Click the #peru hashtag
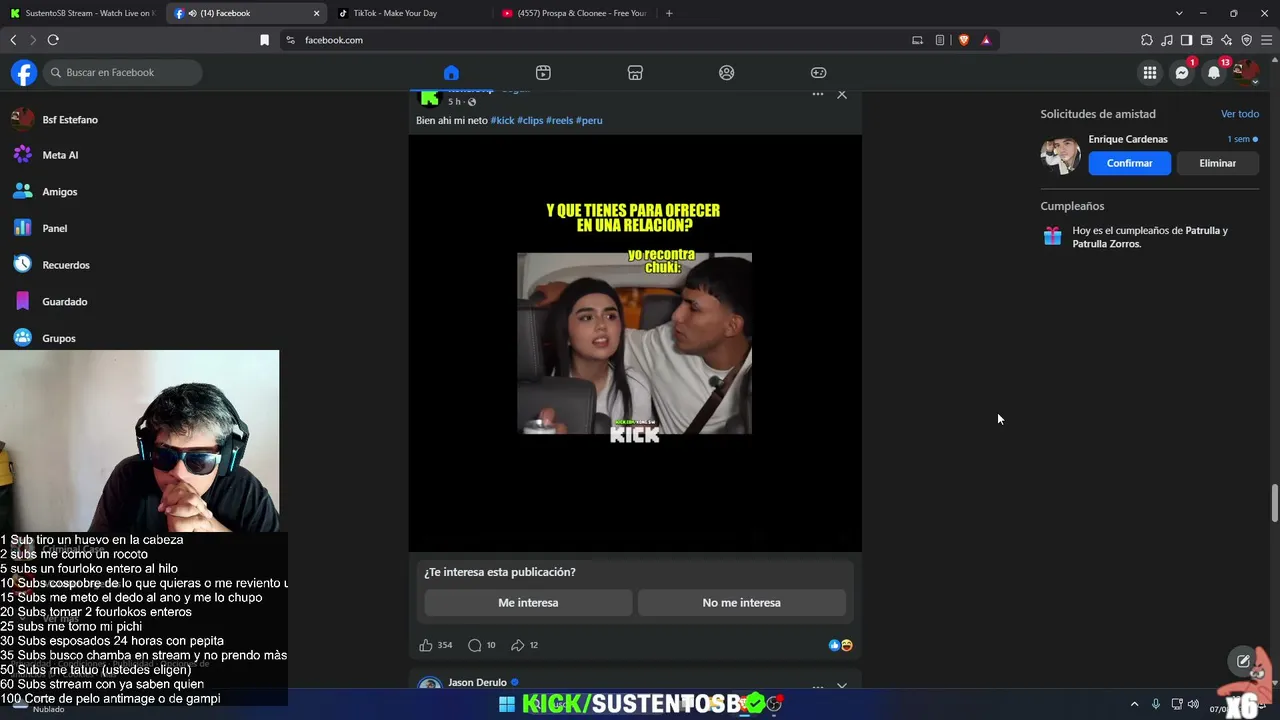 (589, 120)
